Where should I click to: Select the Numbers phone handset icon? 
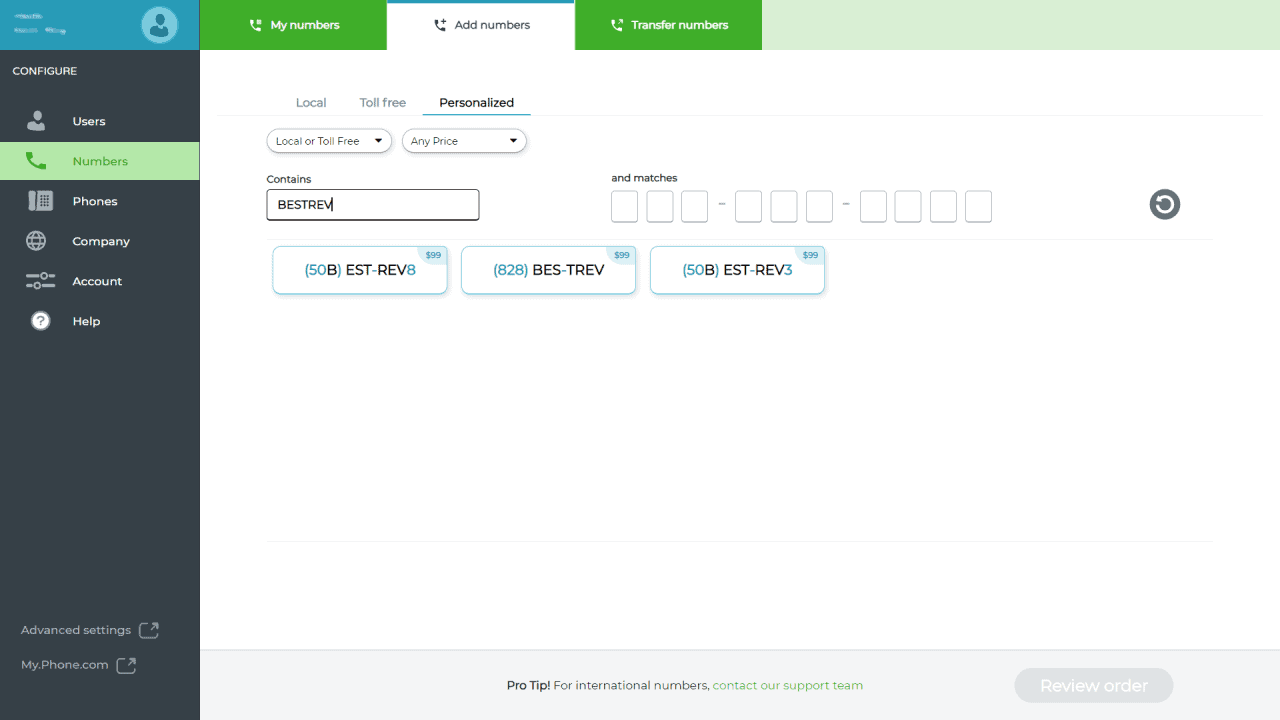37,161
